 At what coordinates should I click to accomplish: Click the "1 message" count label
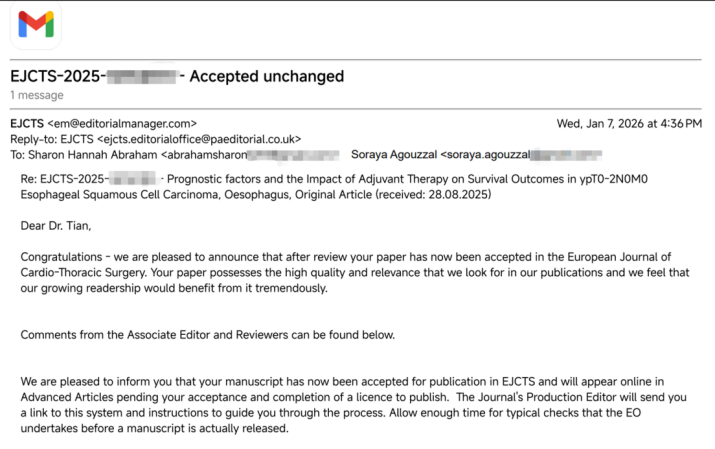tap(37, 95)
